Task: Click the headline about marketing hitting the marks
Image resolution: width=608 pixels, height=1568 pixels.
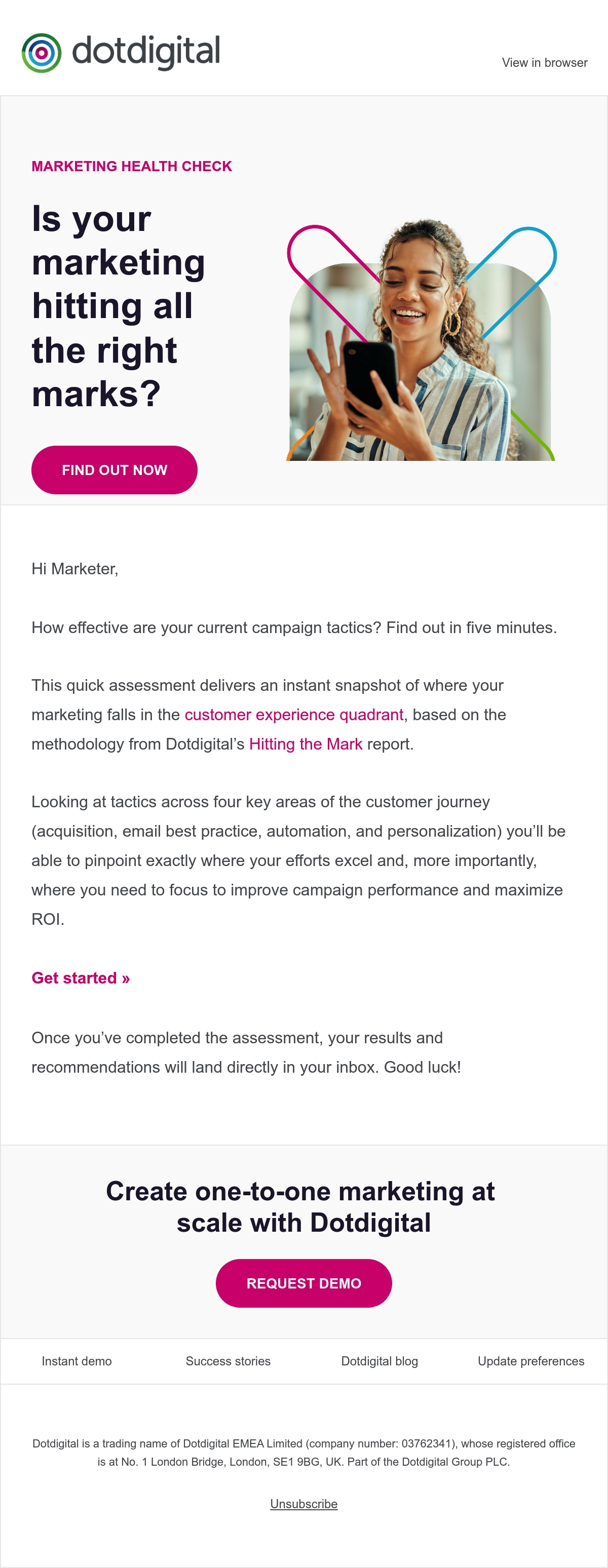Action: point(119,306)
